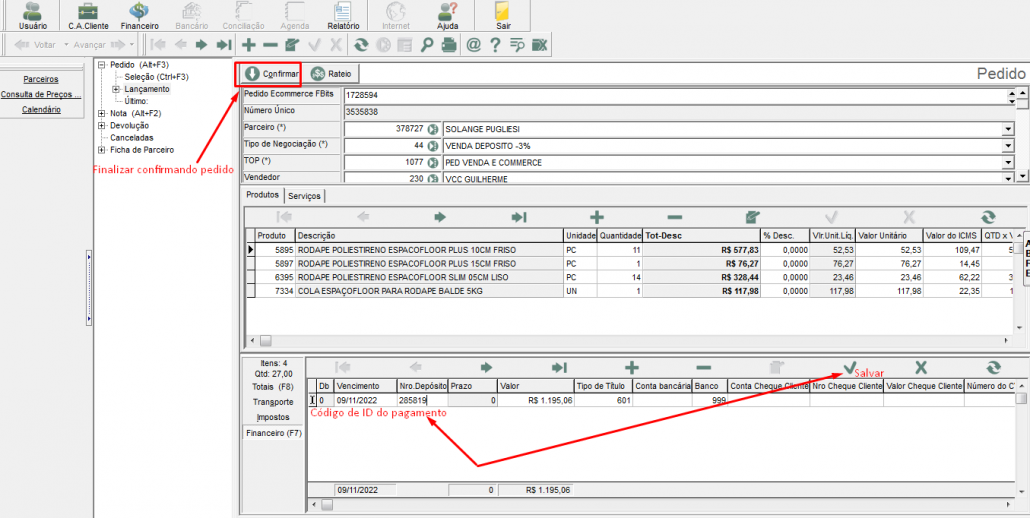Click the Sair exit icon
This screenshot has height=518, width=1030.
(x=503, y=15)
